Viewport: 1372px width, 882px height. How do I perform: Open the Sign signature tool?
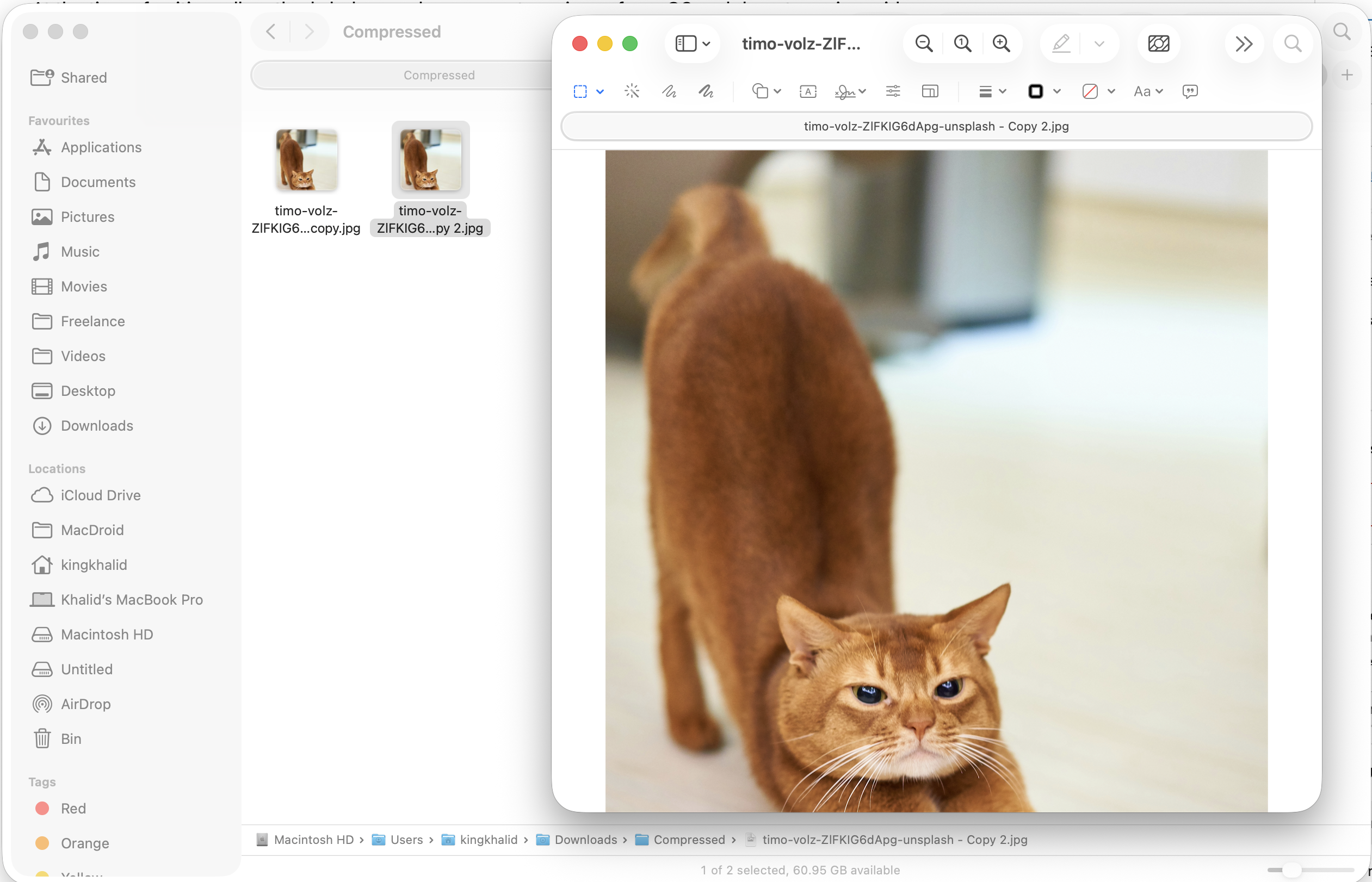(845, 92)
